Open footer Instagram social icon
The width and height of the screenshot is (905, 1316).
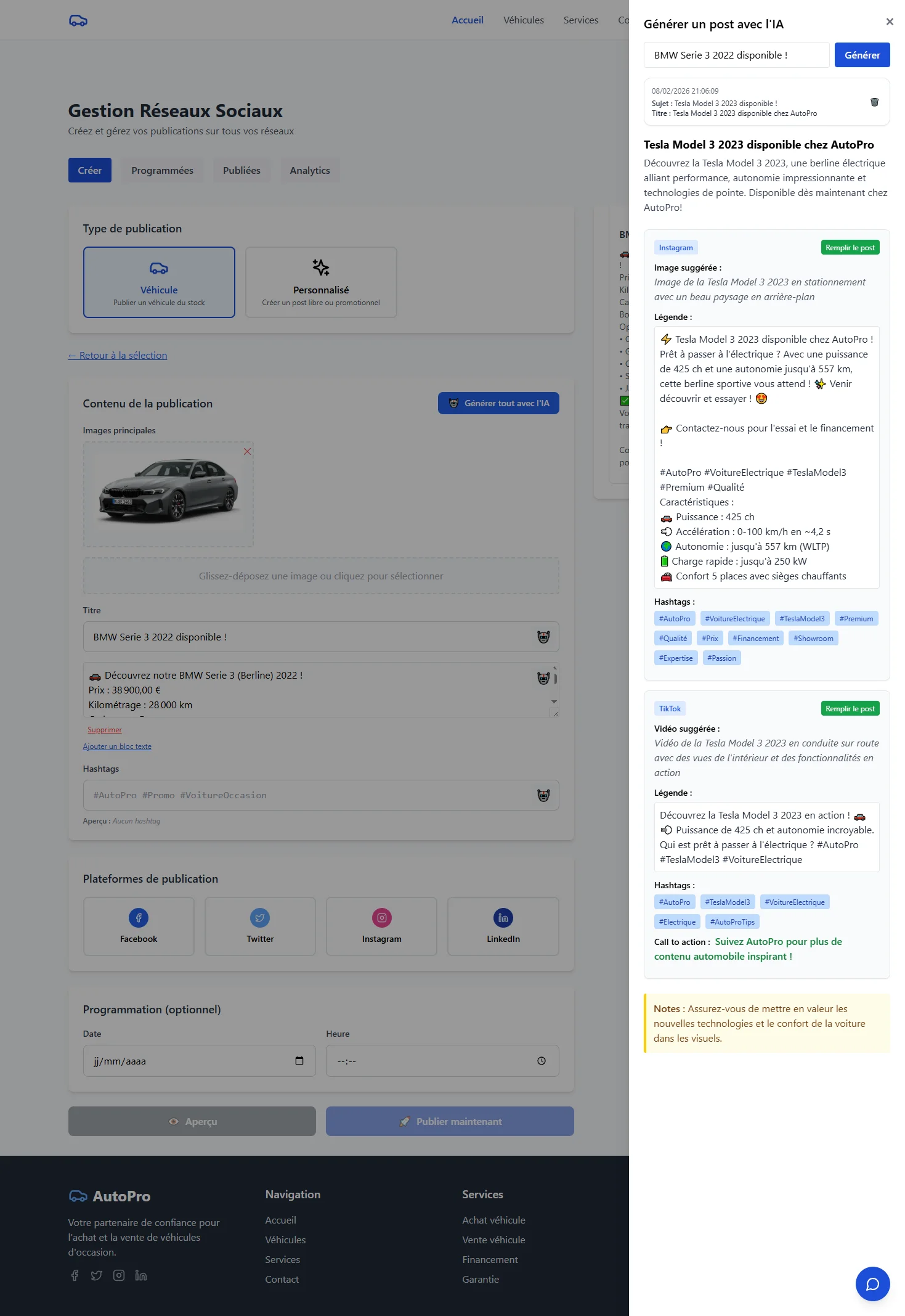119,1275
